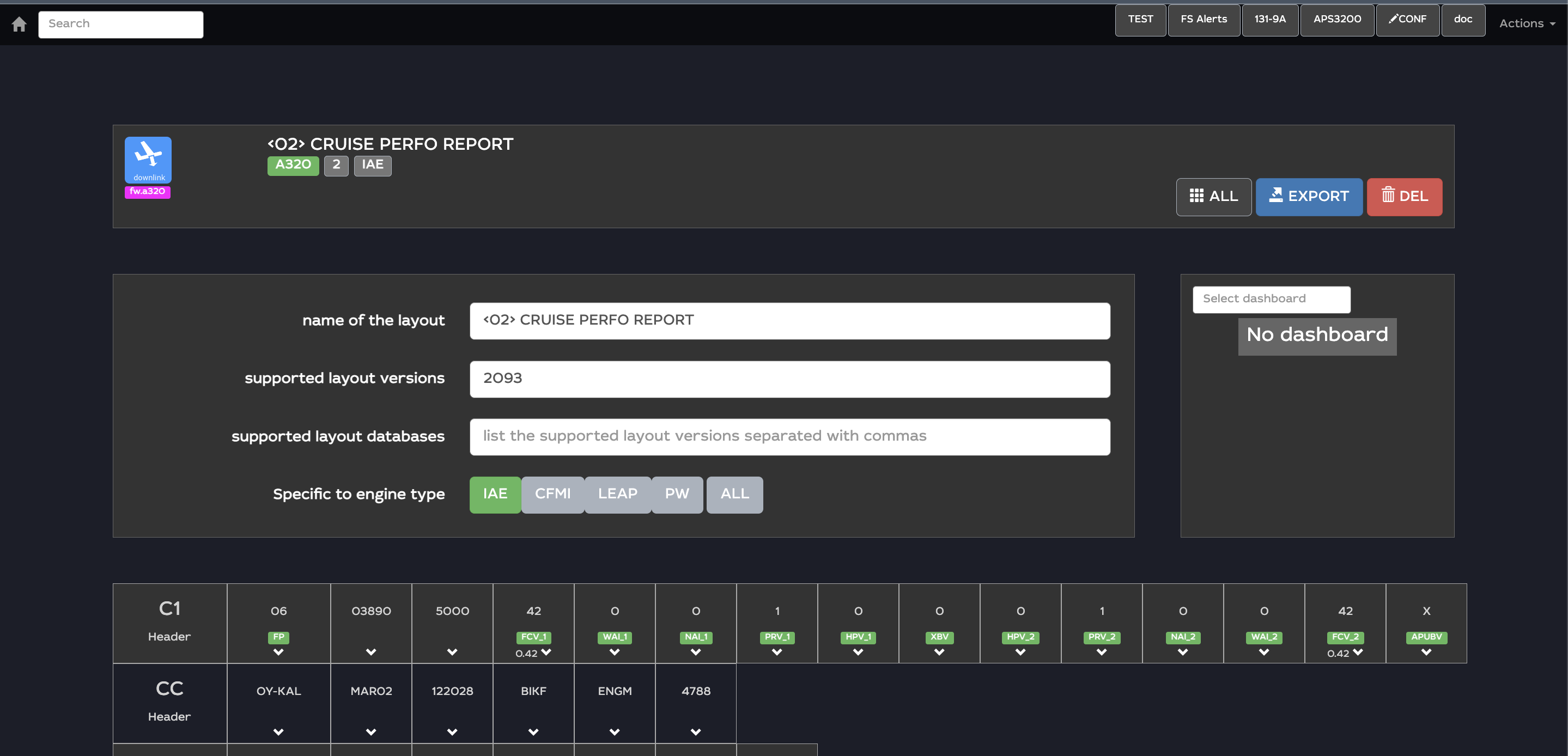The height and width of the screenshot is (756, 1568).
Task: Go to the home page icon
Action: click(19, 24)
